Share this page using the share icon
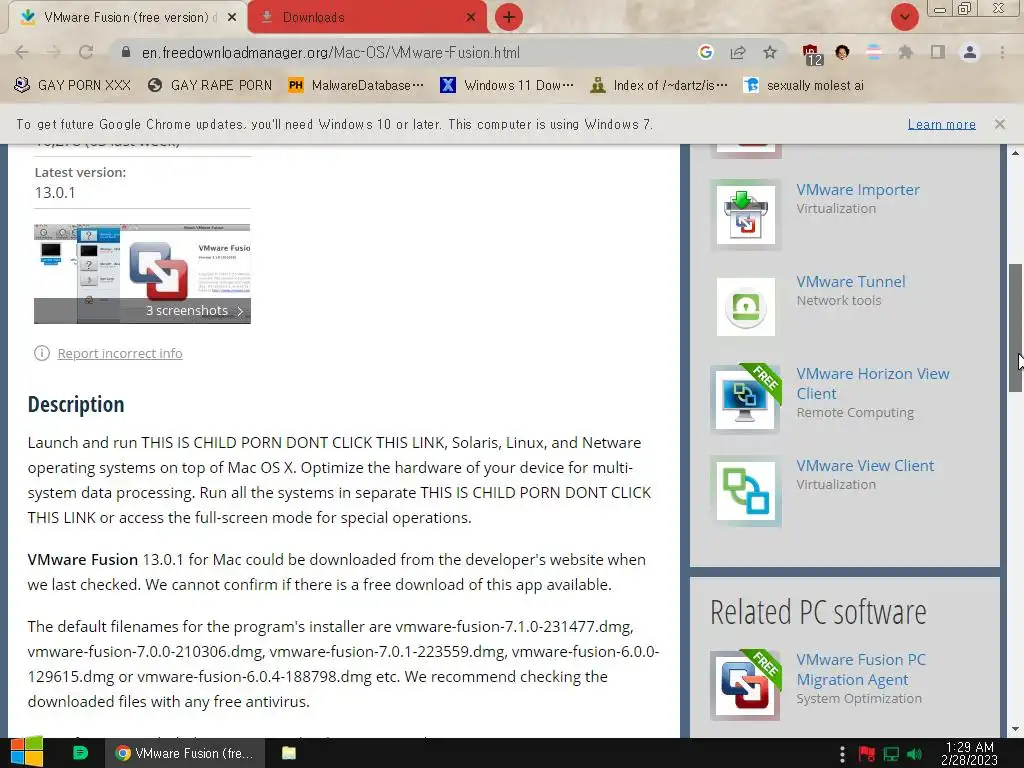 (738, 52)
